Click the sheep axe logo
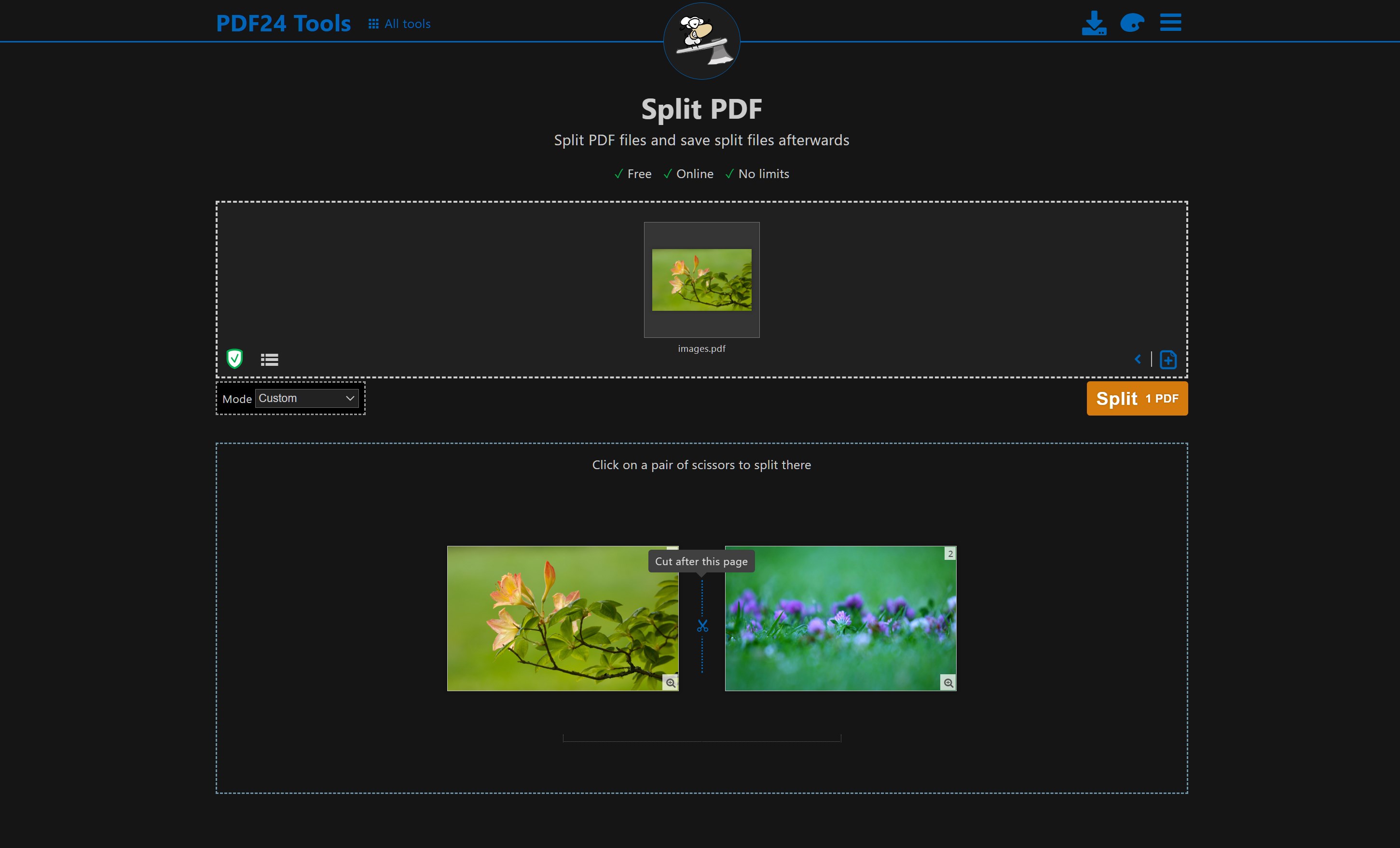 702,41
